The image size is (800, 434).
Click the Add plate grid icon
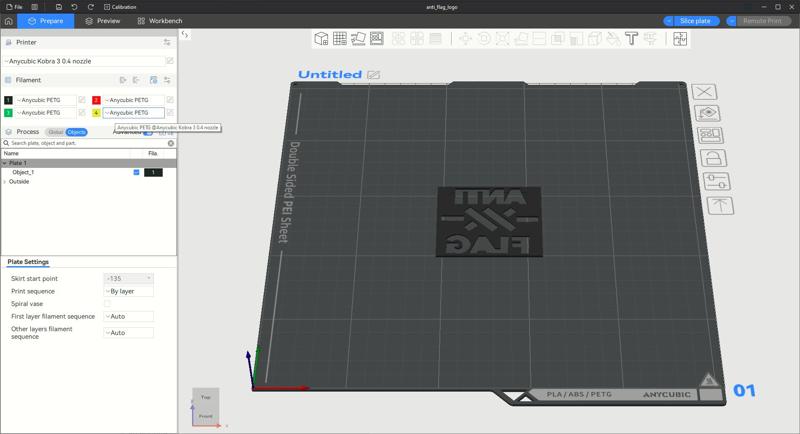340,39
